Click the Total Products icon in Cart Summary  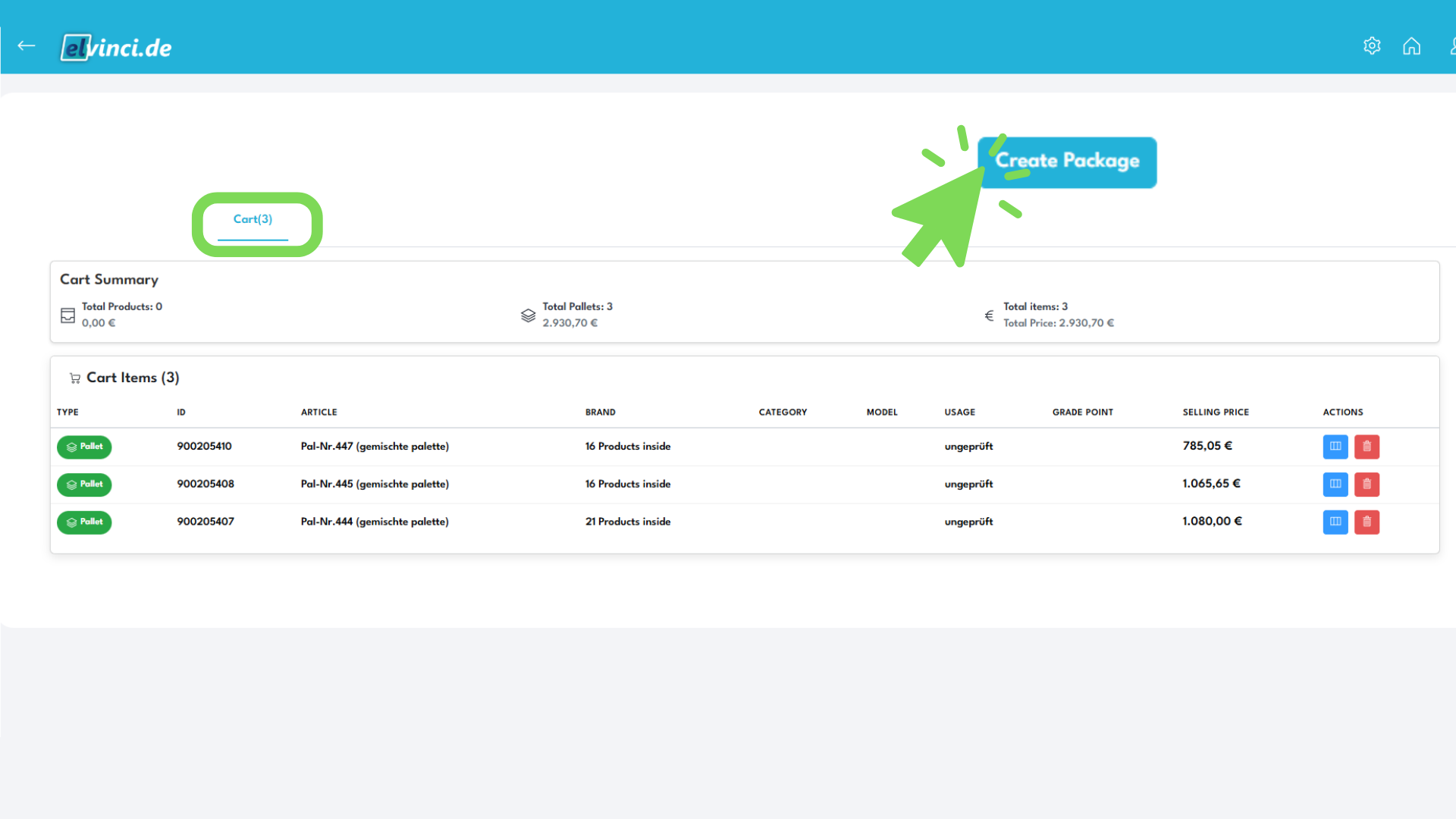click(67, 315)
